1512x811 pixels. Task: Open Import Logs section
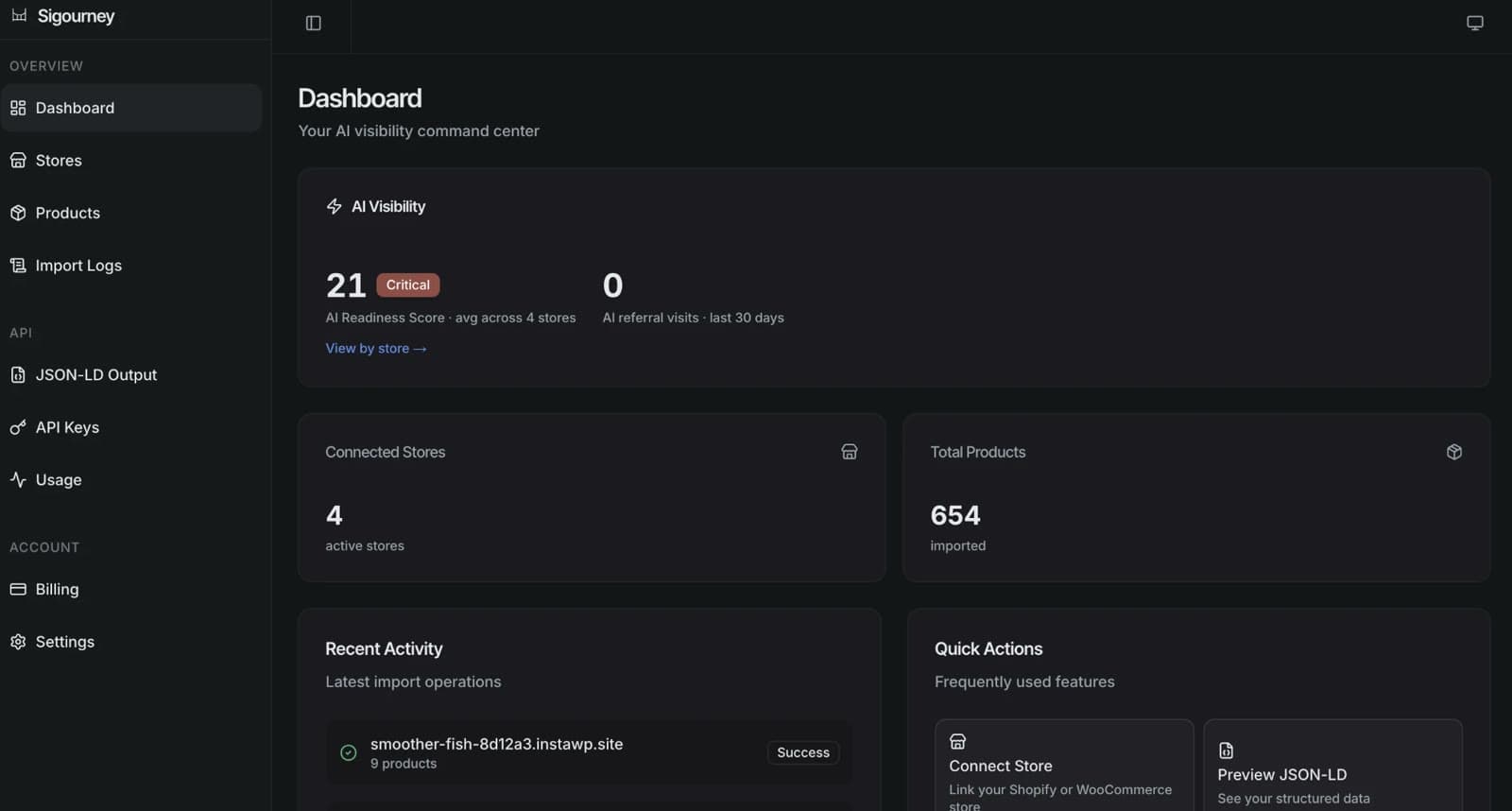(x=131, y=266)
